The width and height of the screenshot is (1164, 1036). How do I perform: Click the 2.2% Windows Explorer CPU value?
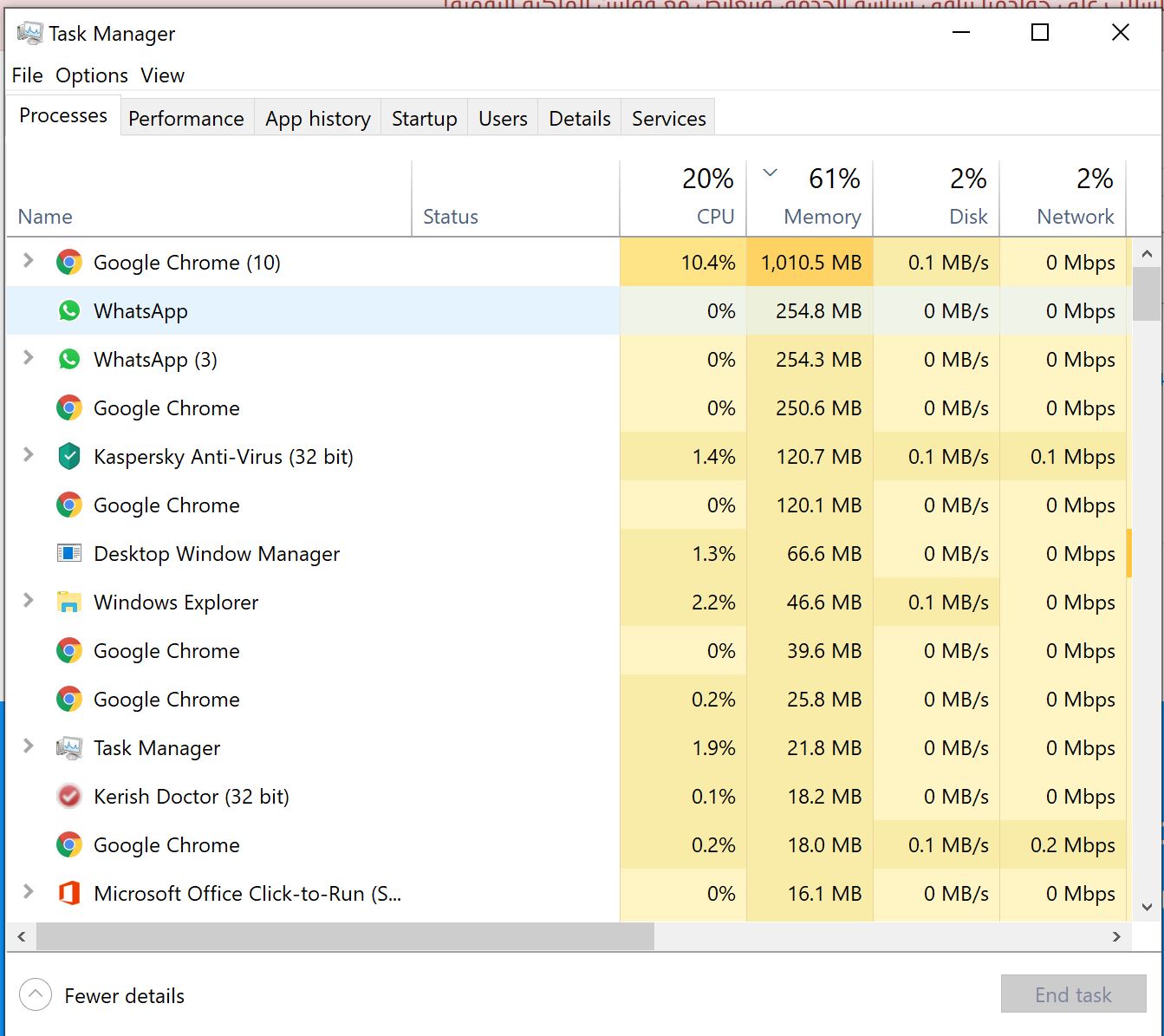[713, 603]
